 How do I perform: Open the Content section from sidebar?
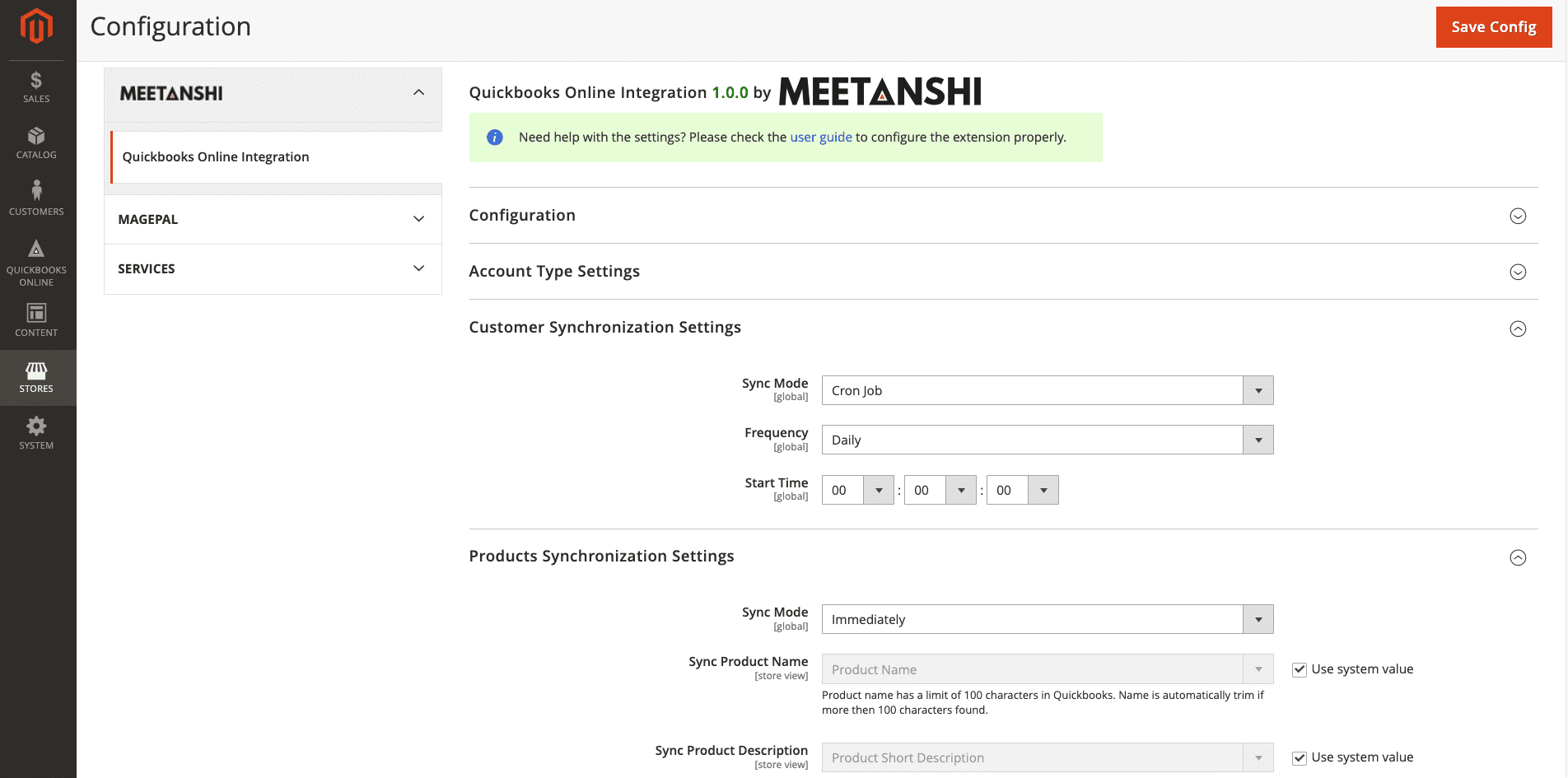36,318
